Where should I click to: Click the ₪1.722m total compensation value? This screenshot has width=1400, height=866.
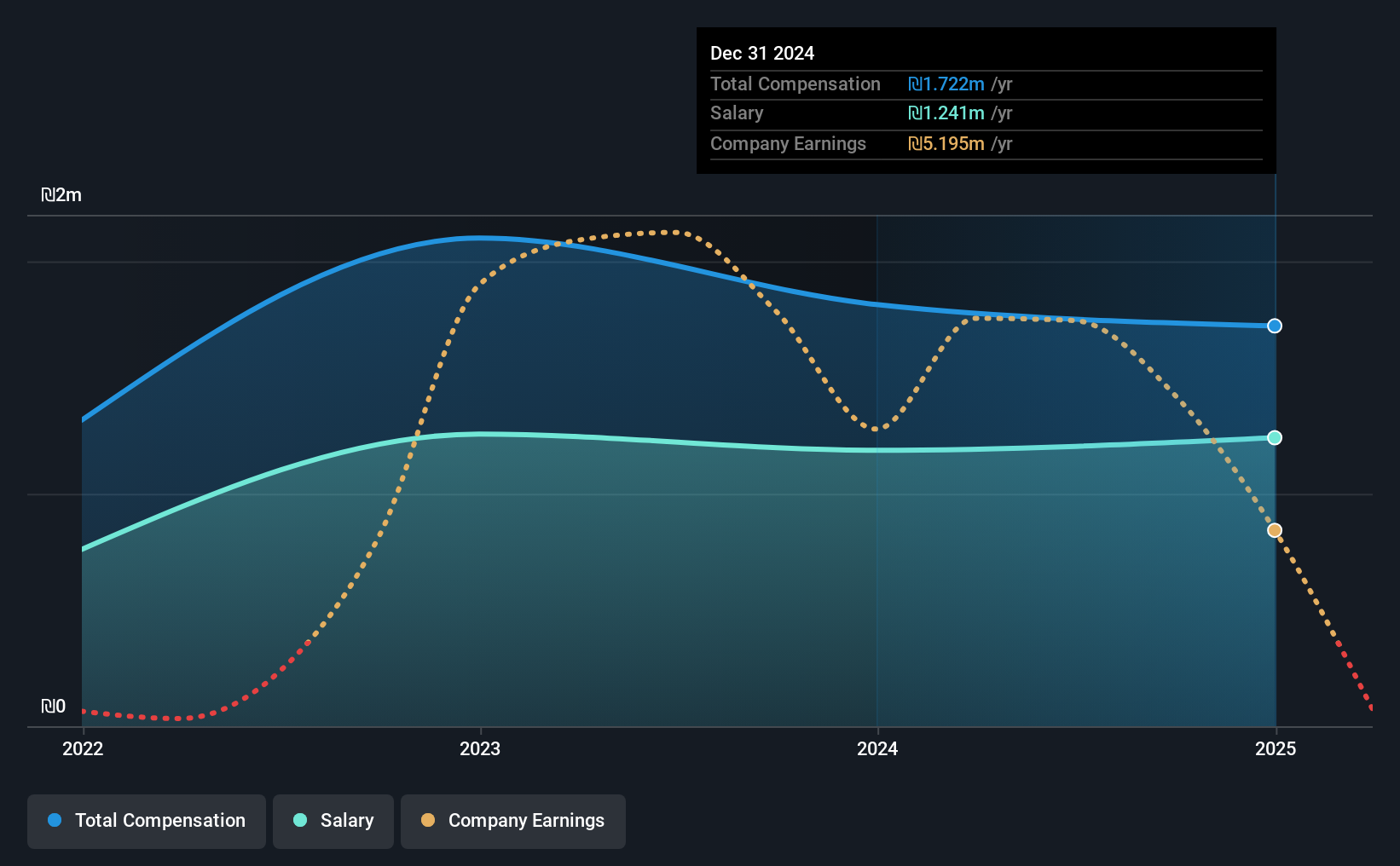946,84
